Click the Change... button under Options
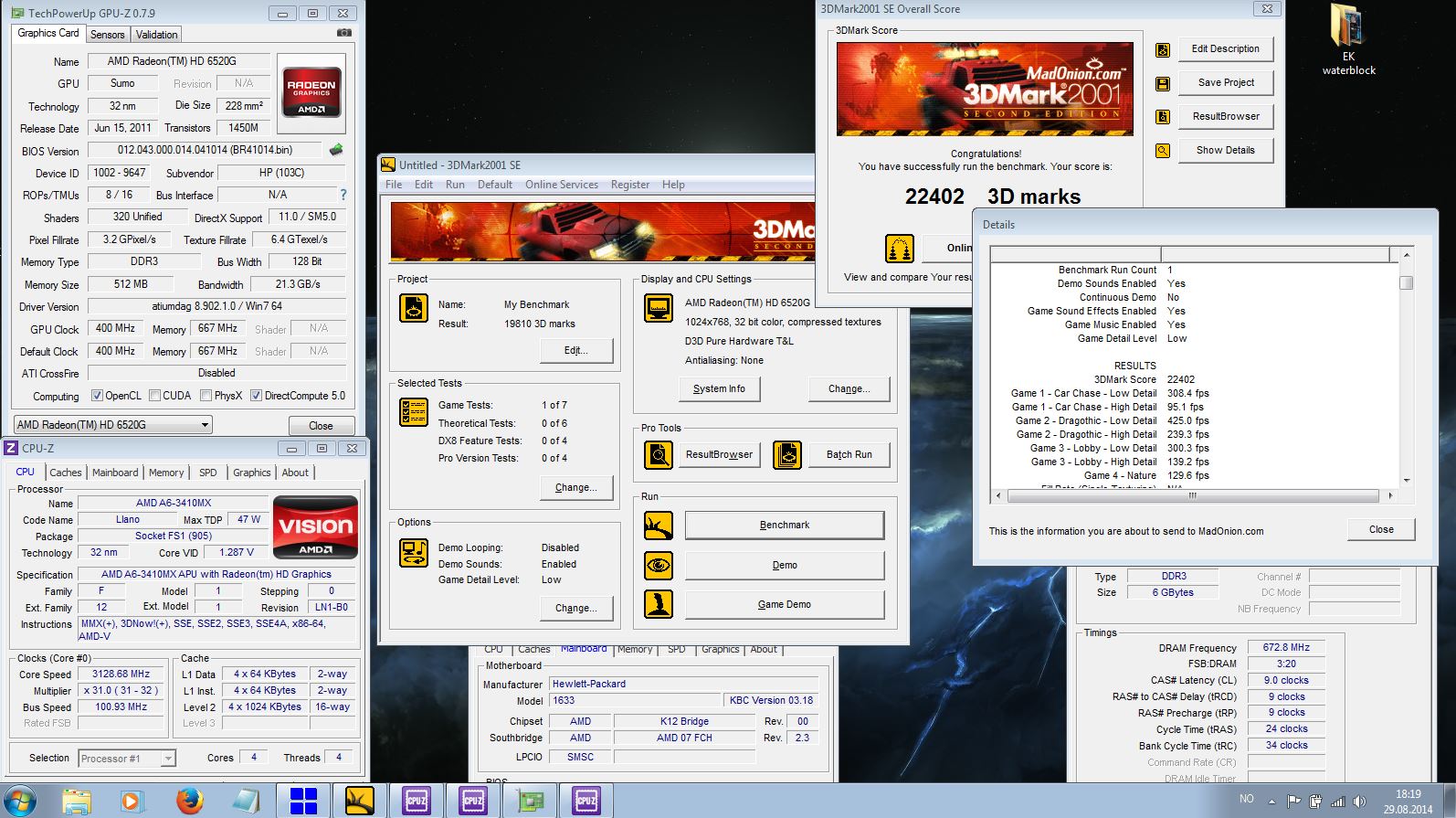 click(576, 609)
